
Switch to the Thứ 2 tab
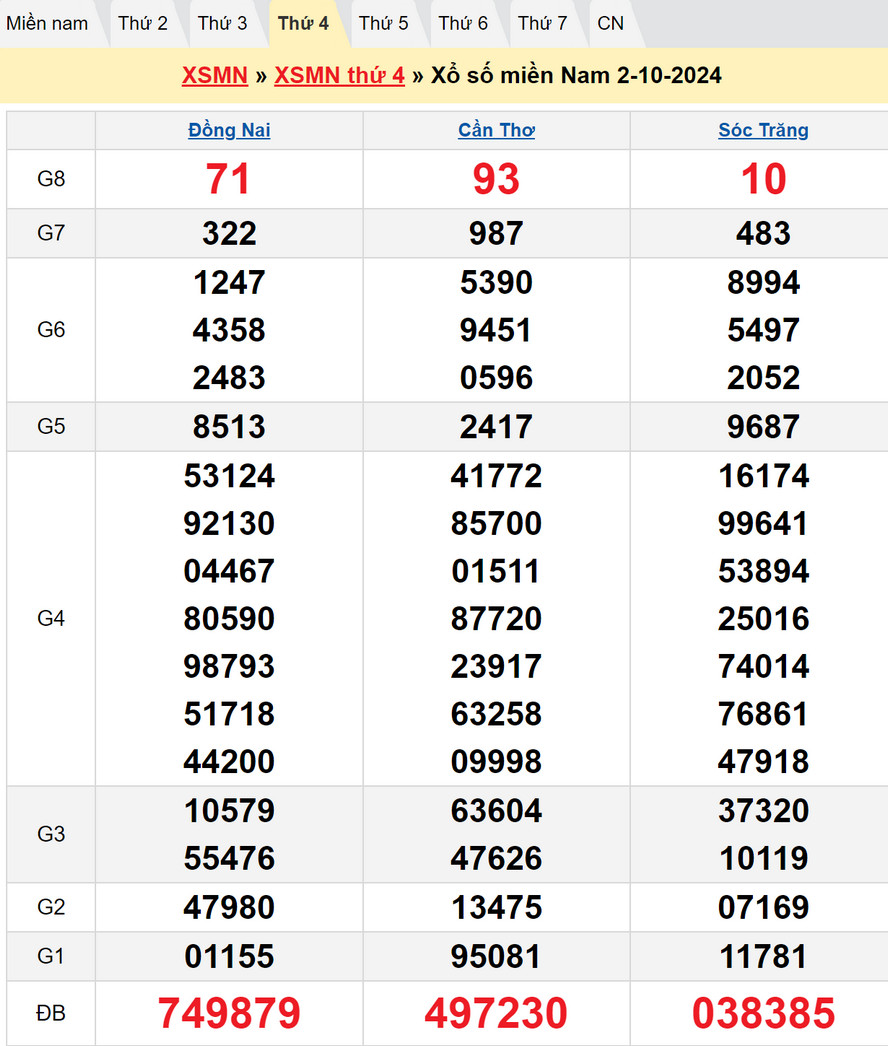pos(143,23)
